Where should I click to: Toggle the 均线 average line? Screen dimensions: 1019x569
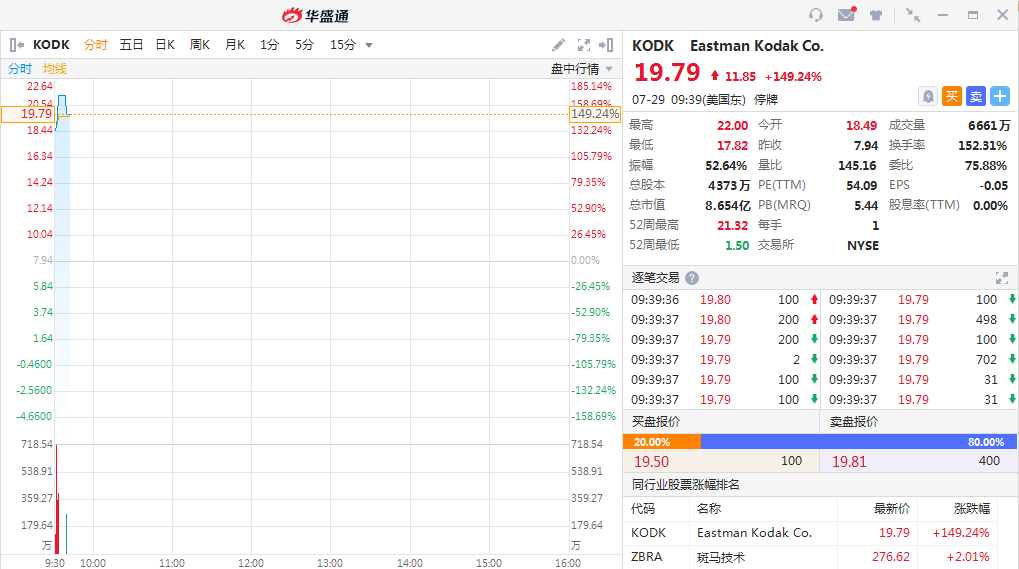click(55, 69)
